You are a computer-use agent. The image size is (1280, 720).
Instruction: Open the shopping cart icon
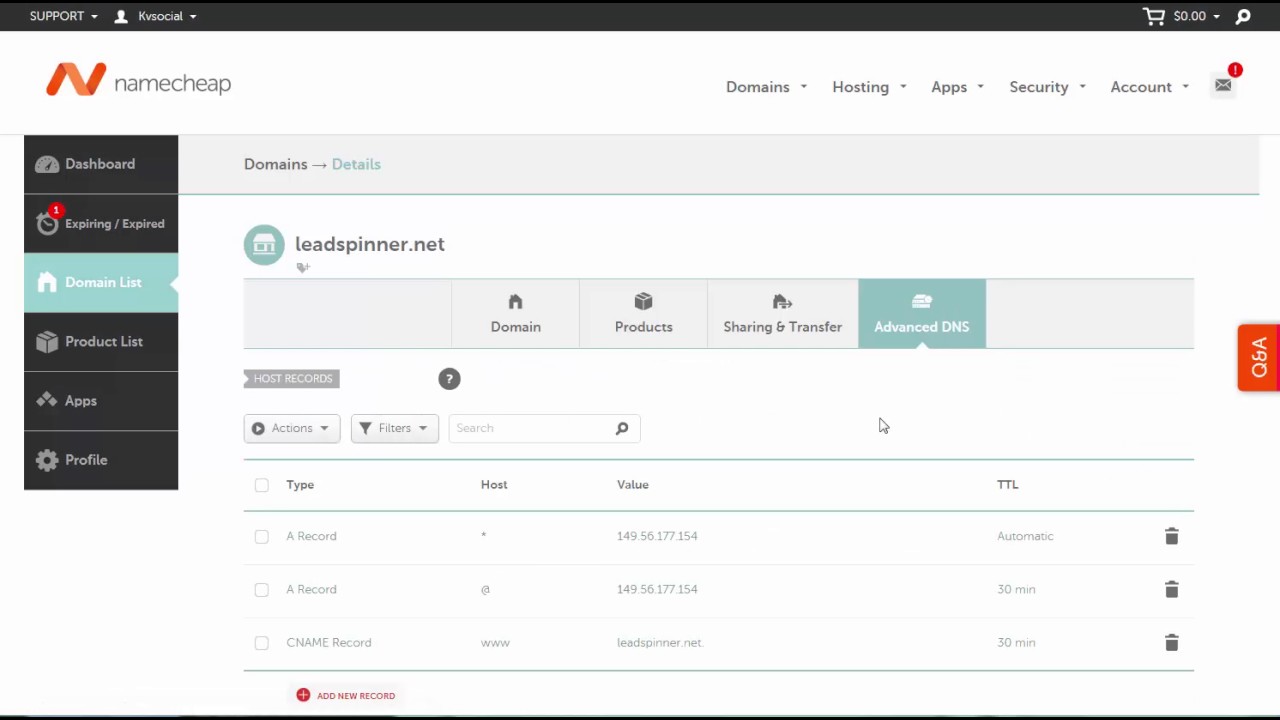click(1154, 16)
